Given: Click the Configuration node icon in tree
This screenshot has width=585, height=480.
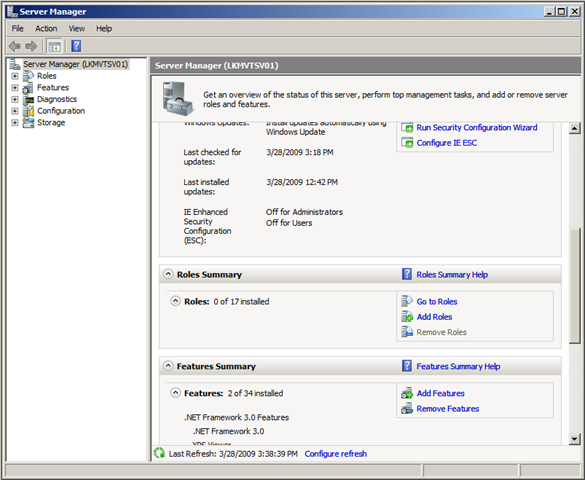Looking at the screenshot, I should 28,111.
